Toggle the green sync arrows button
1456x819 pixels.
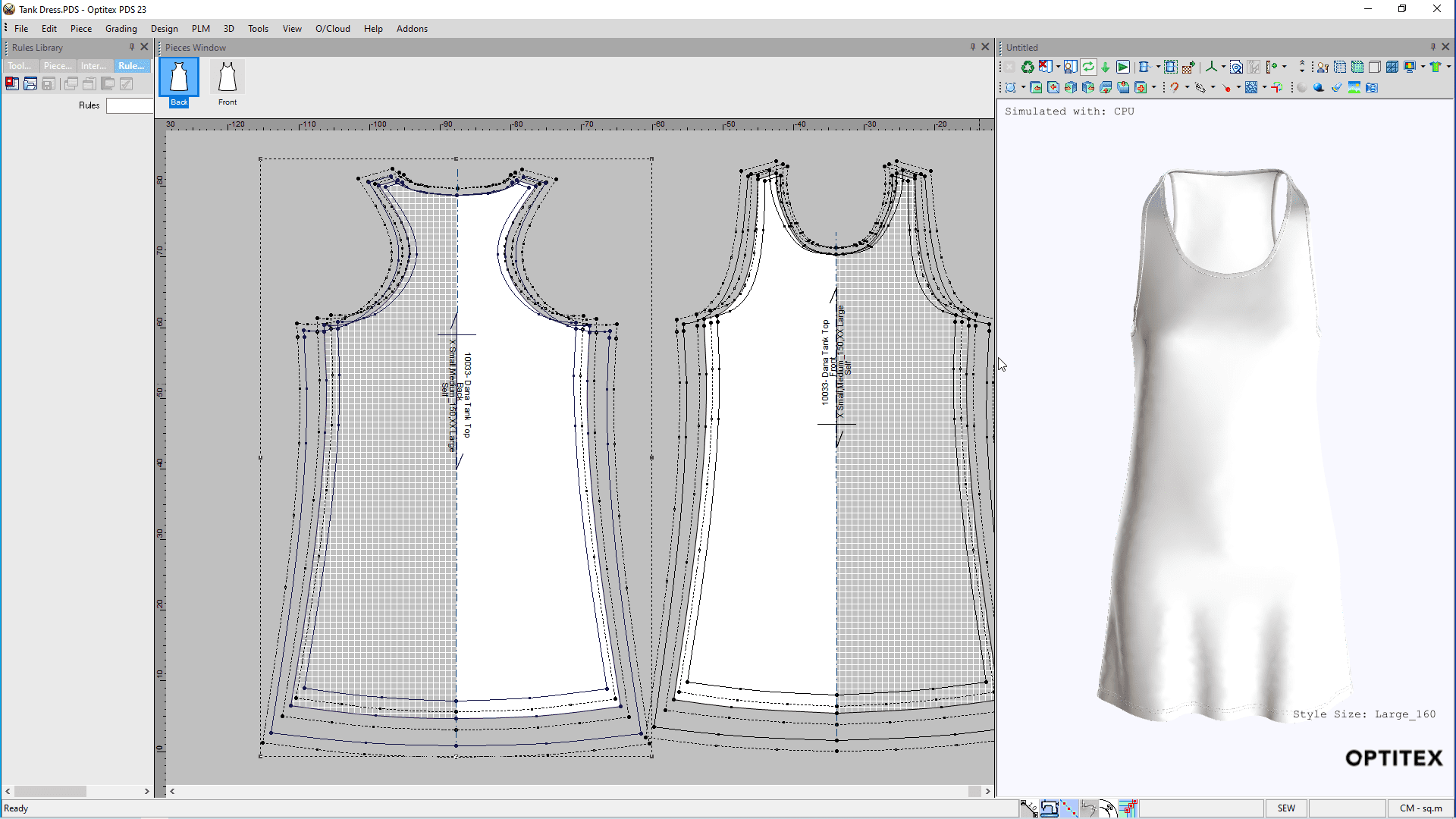pos(1088,67)
